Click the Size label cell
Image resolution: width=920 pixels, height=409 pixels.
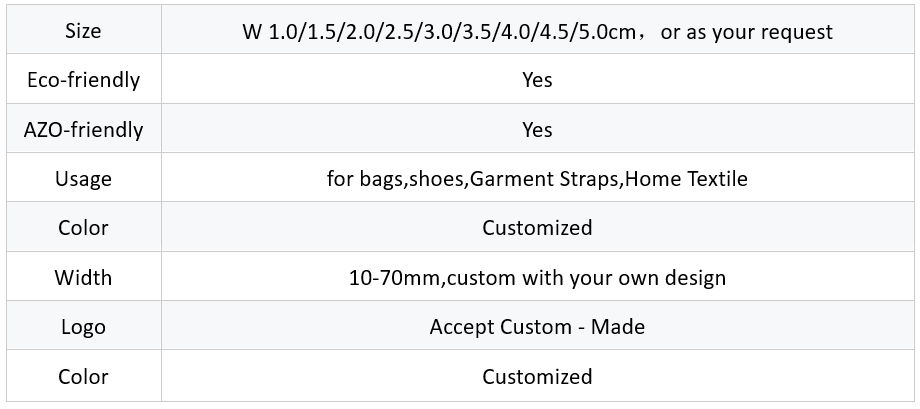point(84,30)
